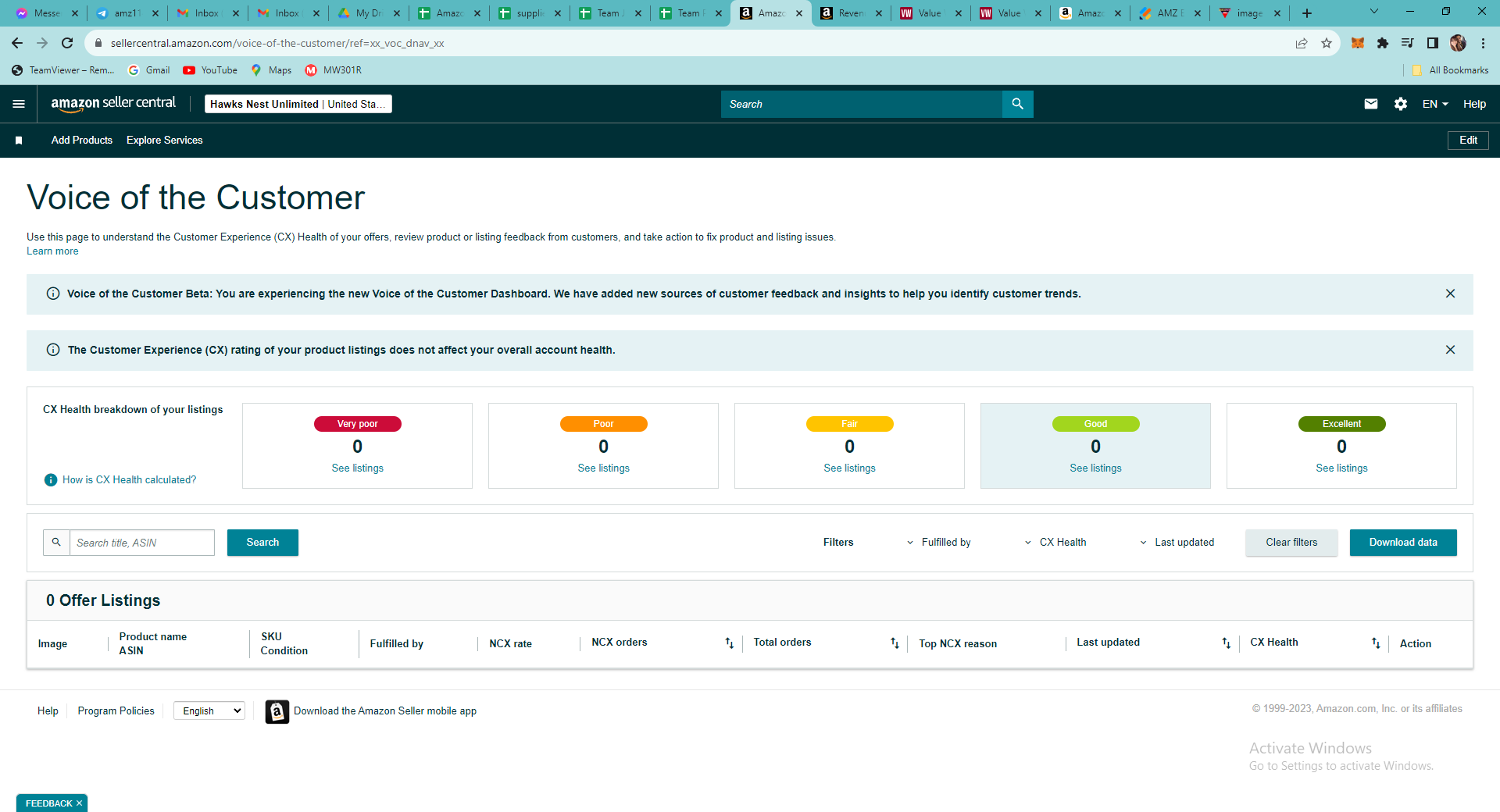Open How is CX Health calculated link
The image size is (1500, 812).
130,480
